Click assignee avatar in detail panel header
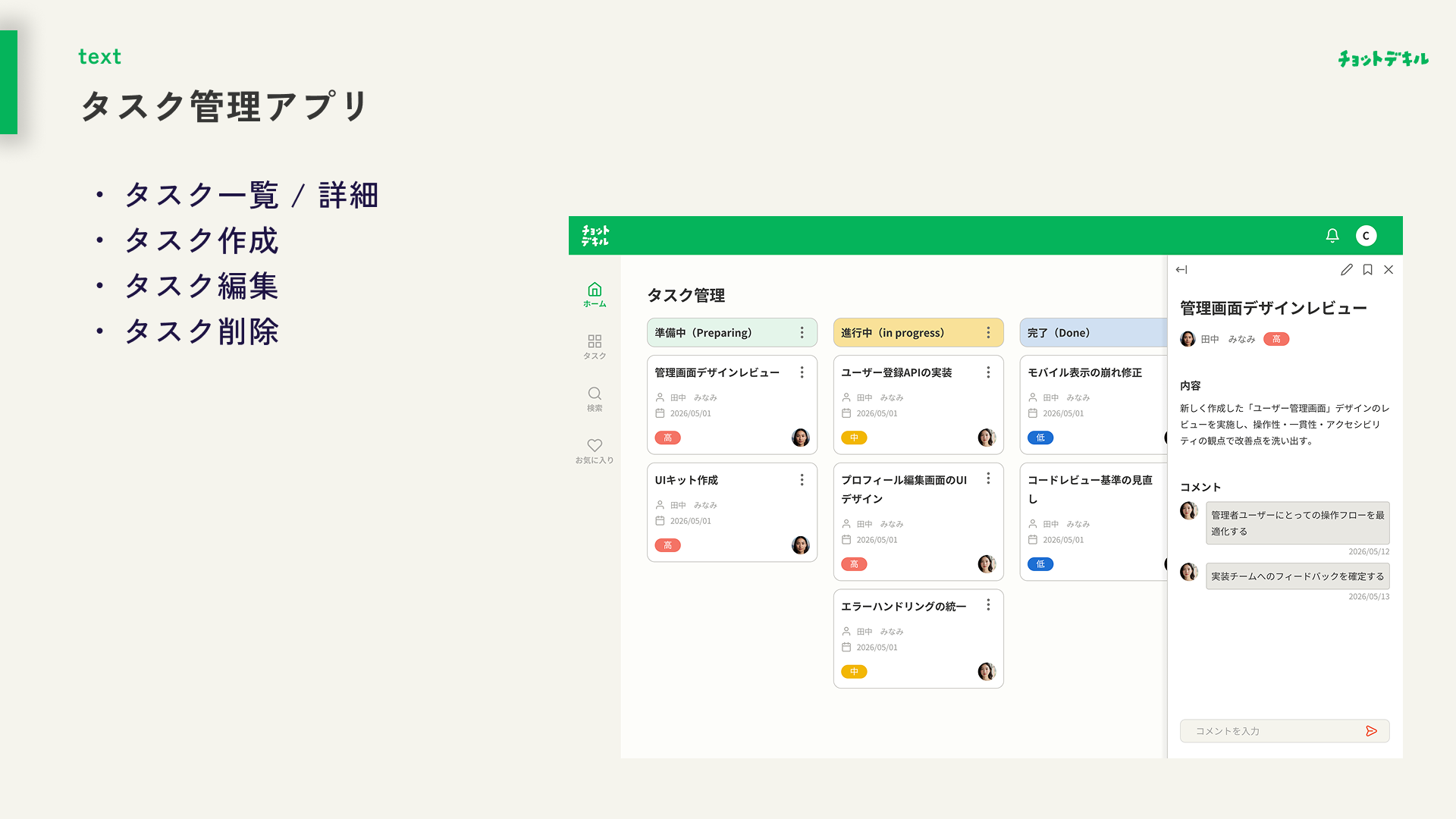Screen dimensions: 1456x819 click(1188, 339)
